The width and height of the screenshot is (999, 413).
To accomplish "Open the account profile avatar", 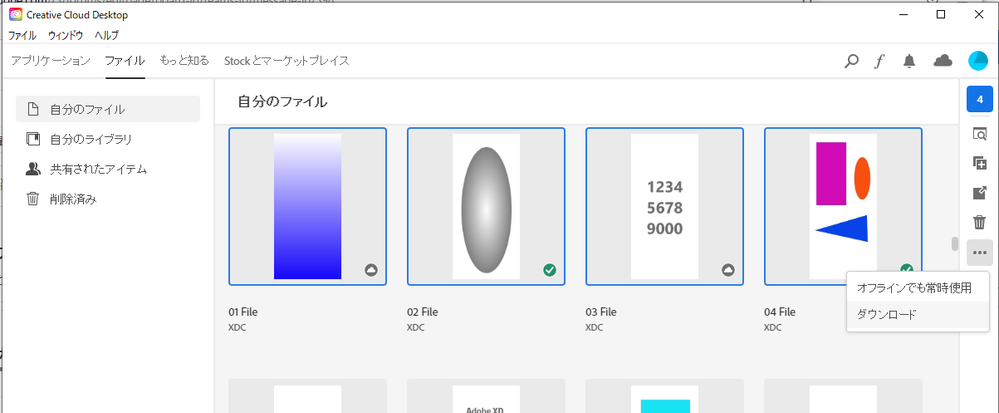I will (978, 61).
